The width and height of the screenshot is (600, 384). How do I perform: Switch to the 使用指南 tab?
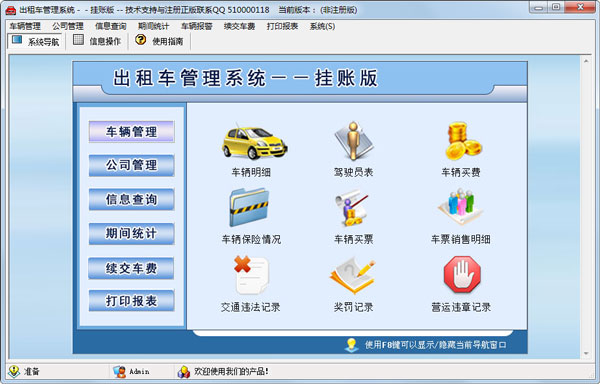[159, 41]
